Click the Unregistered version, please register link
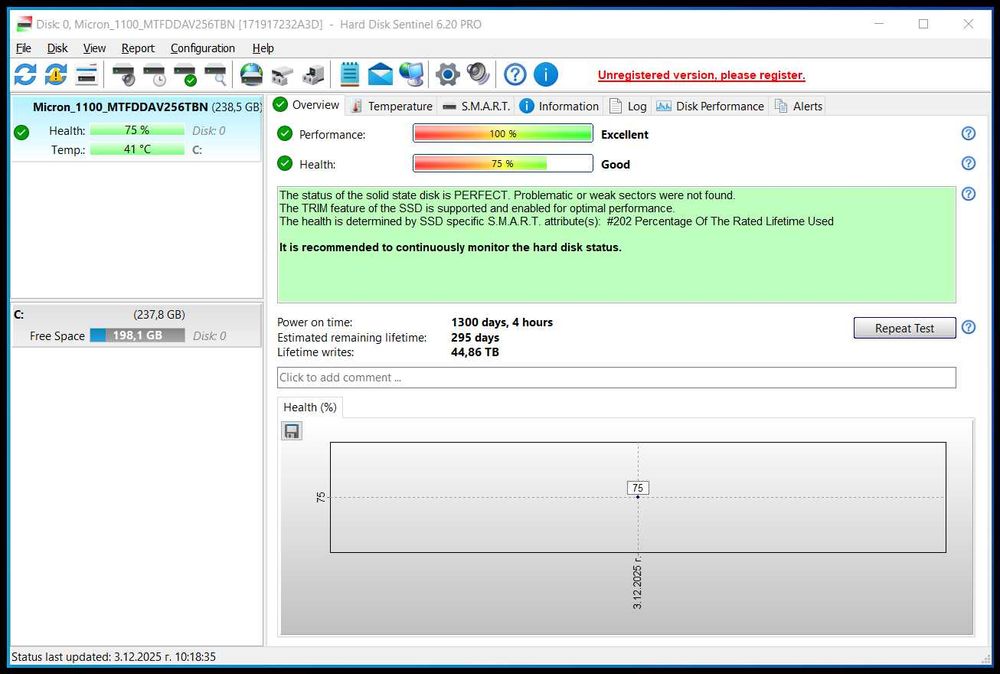This screenshot has height=674, width=1000. point(701,75)
